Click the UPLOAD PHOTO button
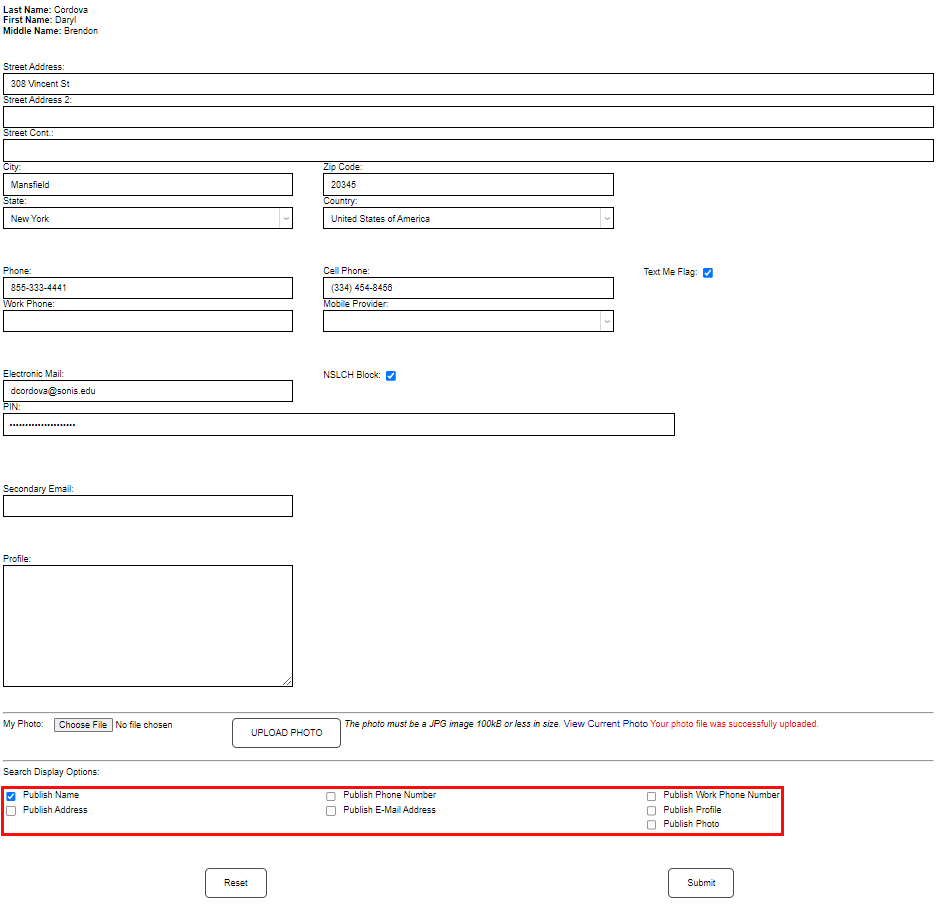The width and height of the screenshot is (936, 905). 286,732
